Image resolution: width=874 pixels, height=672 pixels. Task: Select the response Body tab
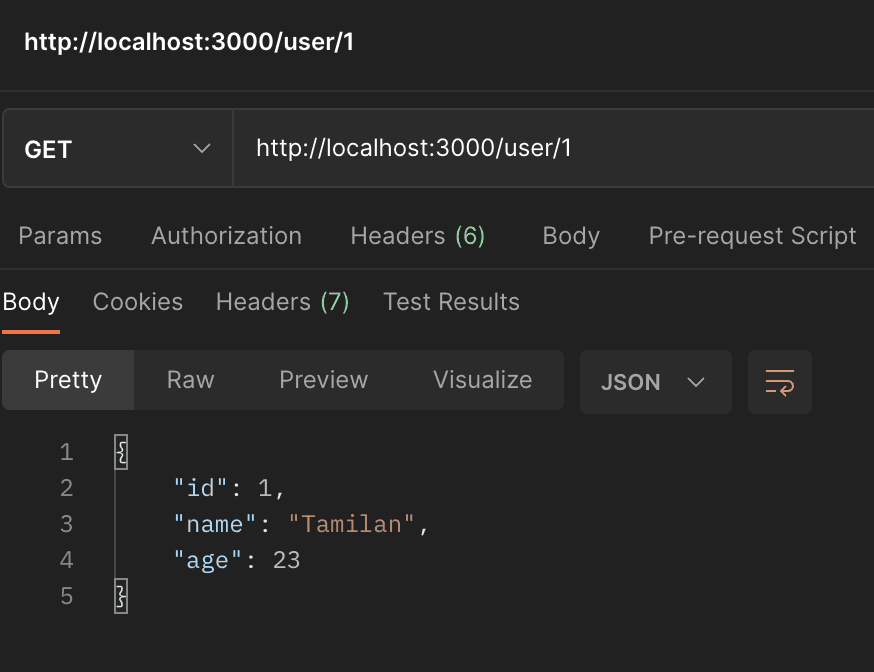[31, 302]
